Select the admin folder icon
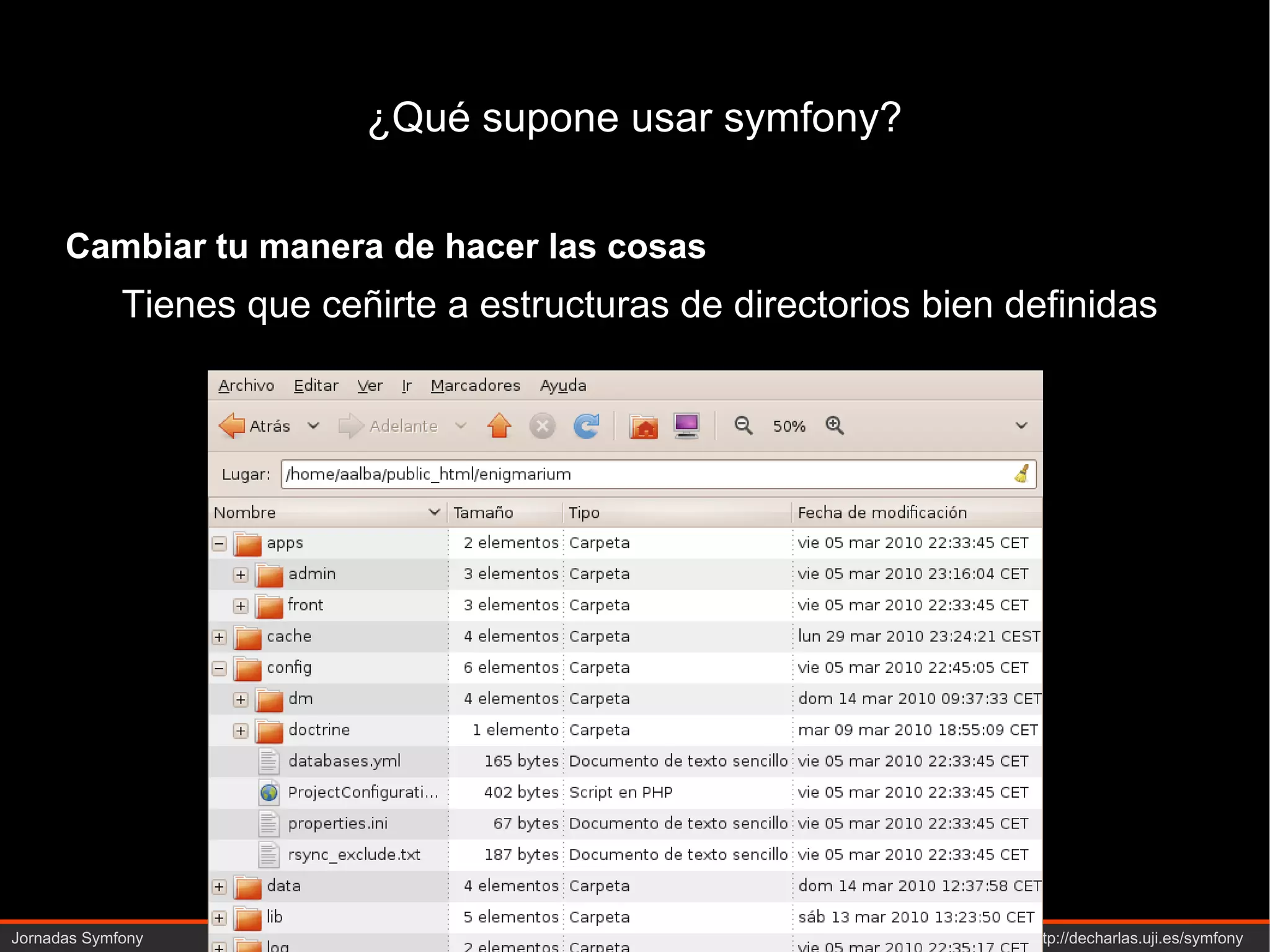This screenshot has height=952, width=1270. 269,575
